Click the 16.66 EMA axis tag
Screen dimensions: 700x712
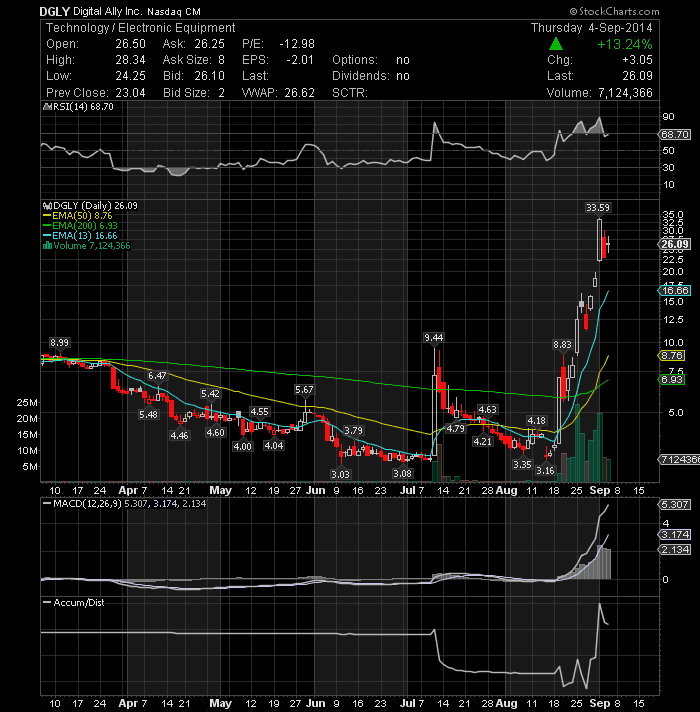(x=674, y=291)
